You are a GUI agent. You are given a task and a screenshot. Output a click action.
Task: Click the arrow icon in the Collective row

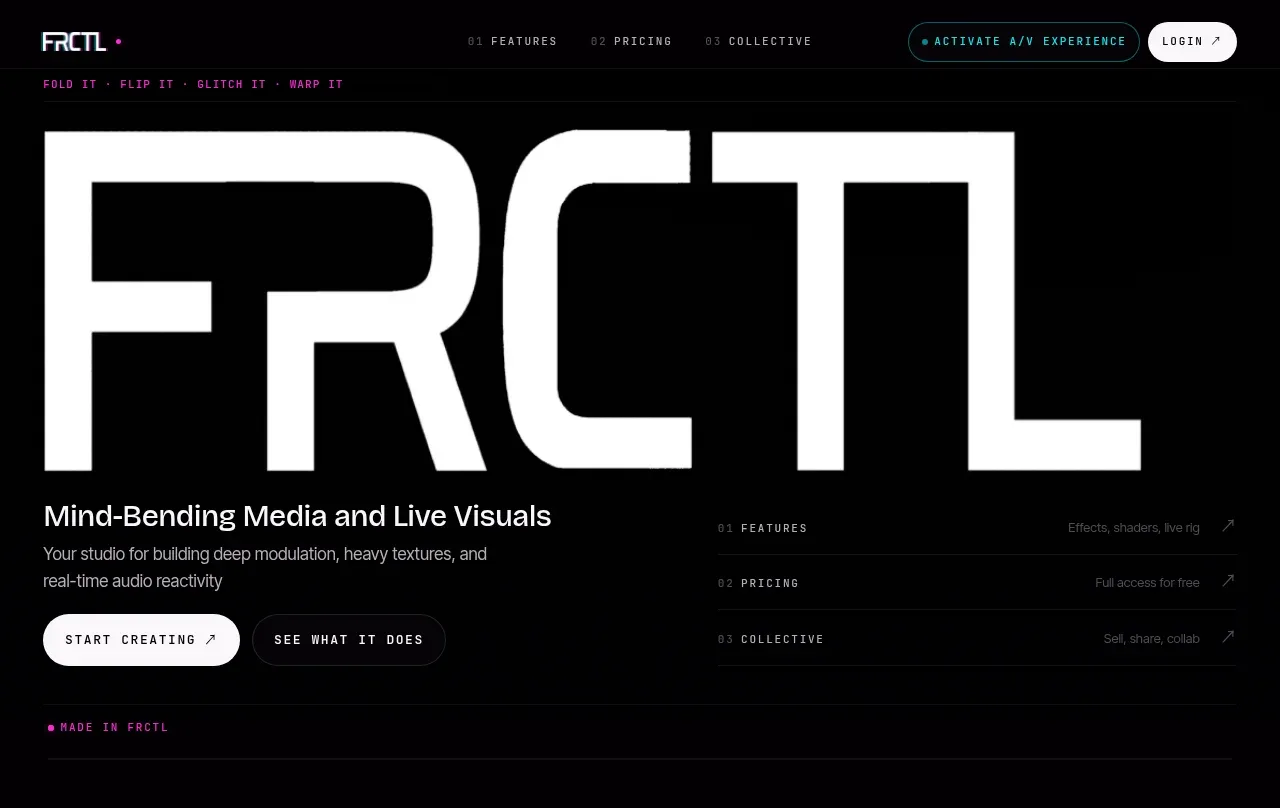click(1228, 637)
